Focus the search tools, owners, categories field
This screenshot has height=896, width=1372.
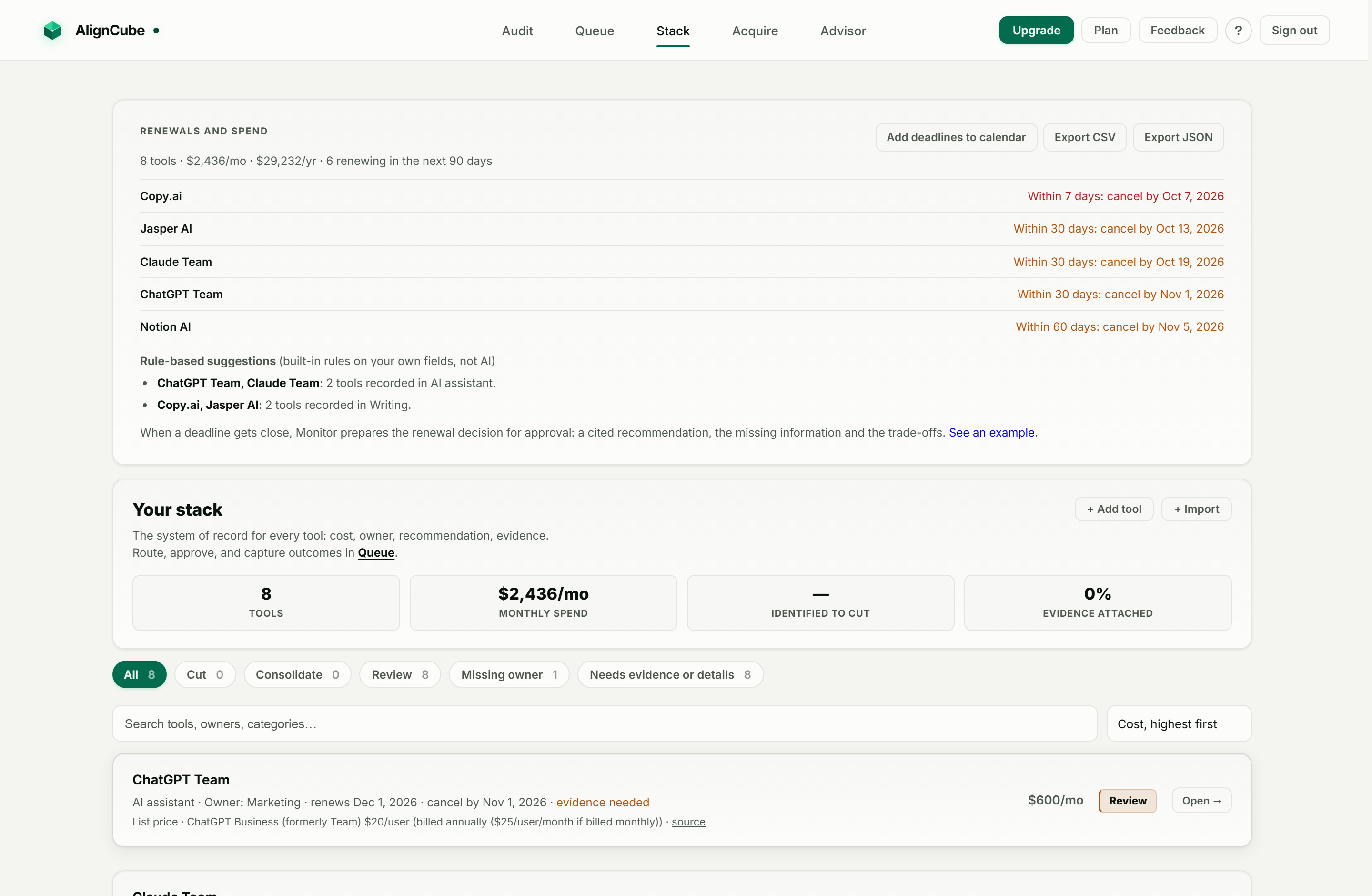(x=604, y=723)
